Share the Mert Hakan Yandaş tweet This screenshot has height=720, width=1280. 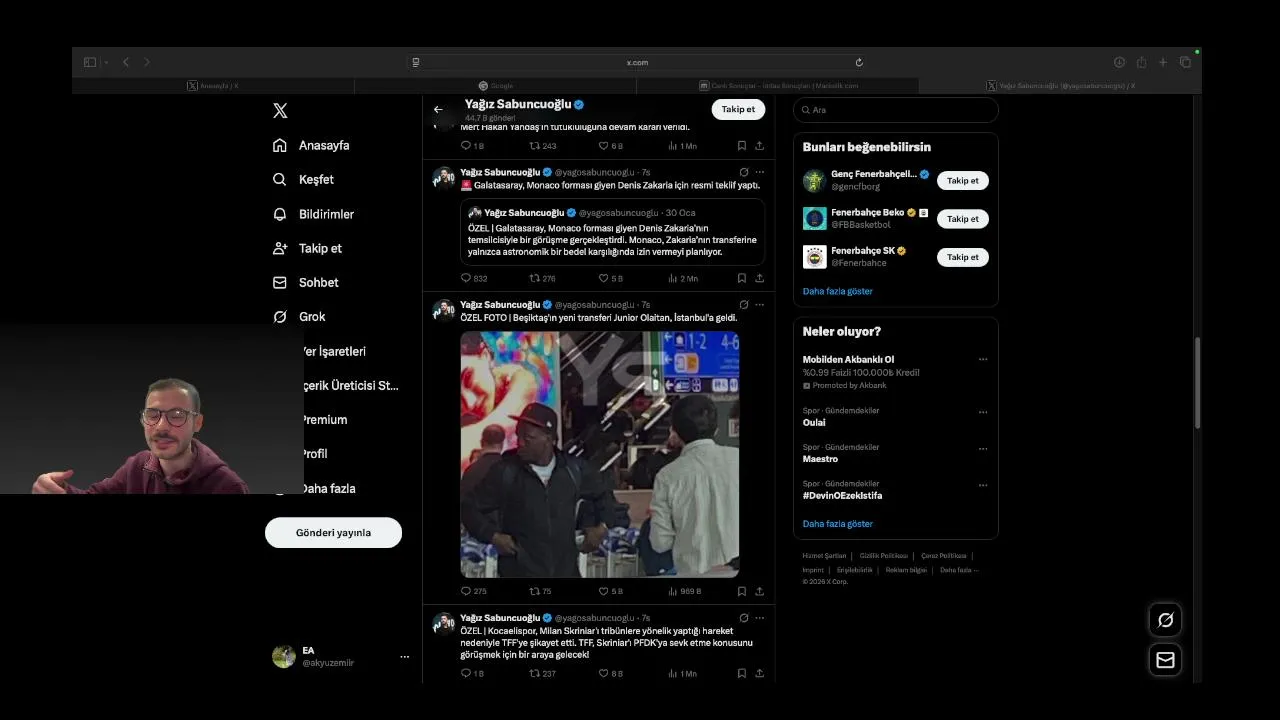759,146
